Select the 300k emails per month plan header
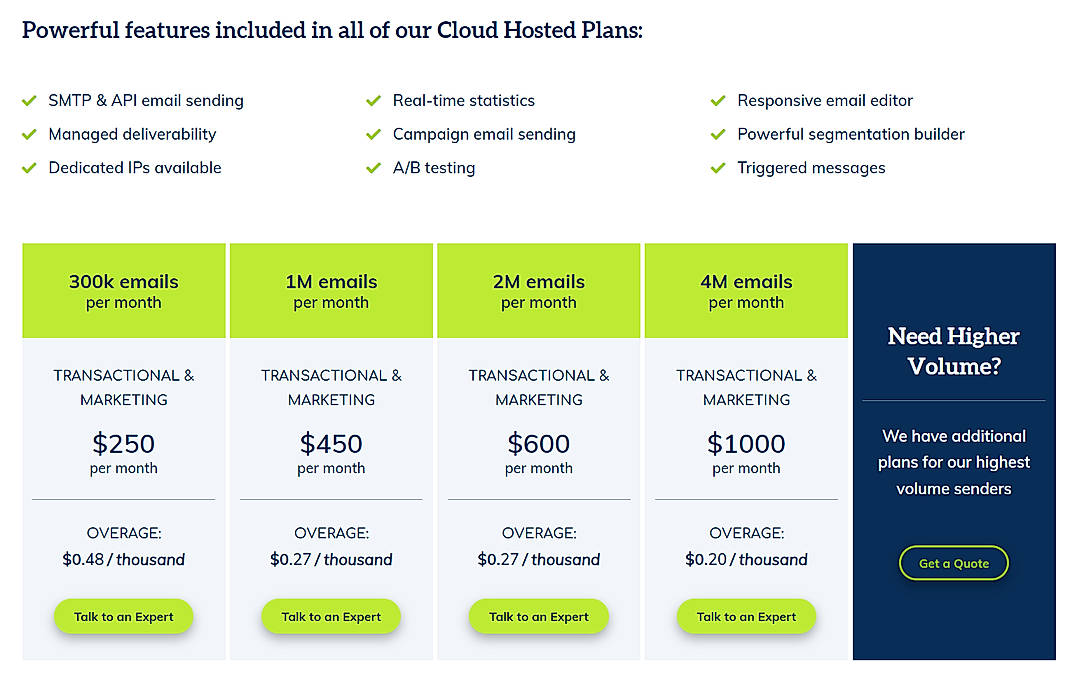Image resolution: width=1070 pixels, height=678 pixels. tap(123, 290)
